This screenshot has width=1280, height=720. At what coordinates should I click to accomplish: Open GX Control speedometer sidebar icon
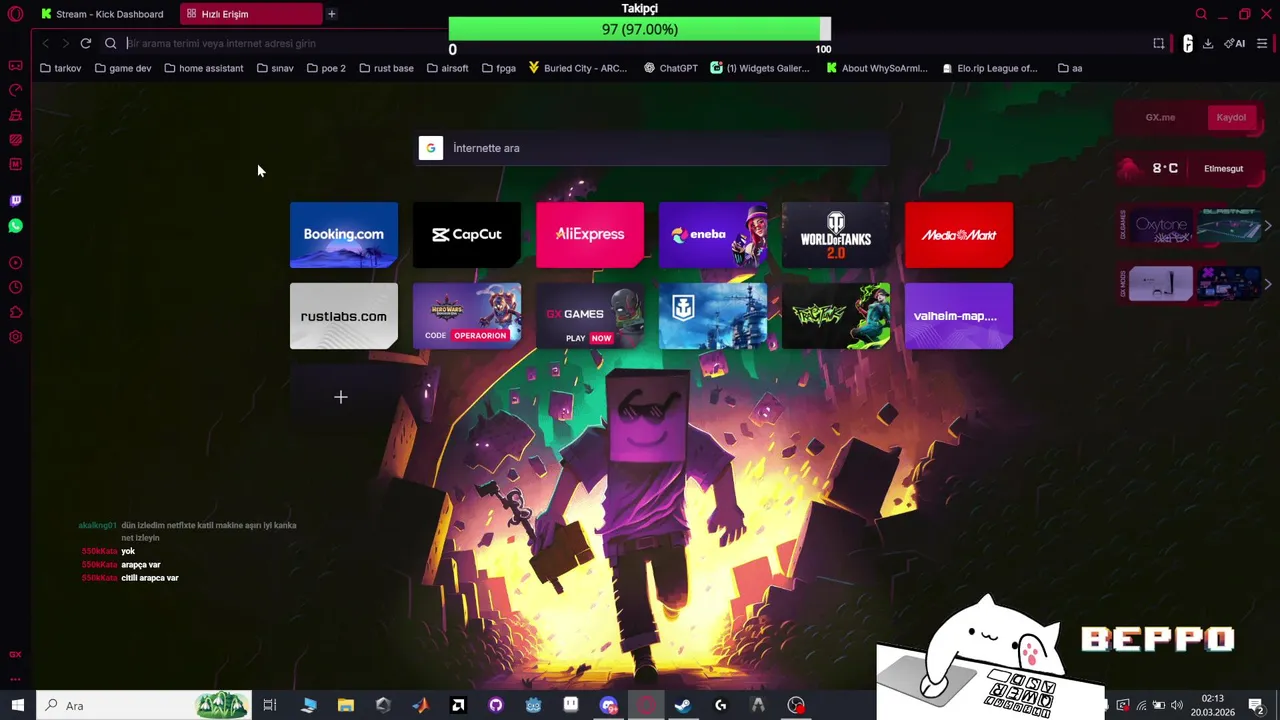point(15,90)
